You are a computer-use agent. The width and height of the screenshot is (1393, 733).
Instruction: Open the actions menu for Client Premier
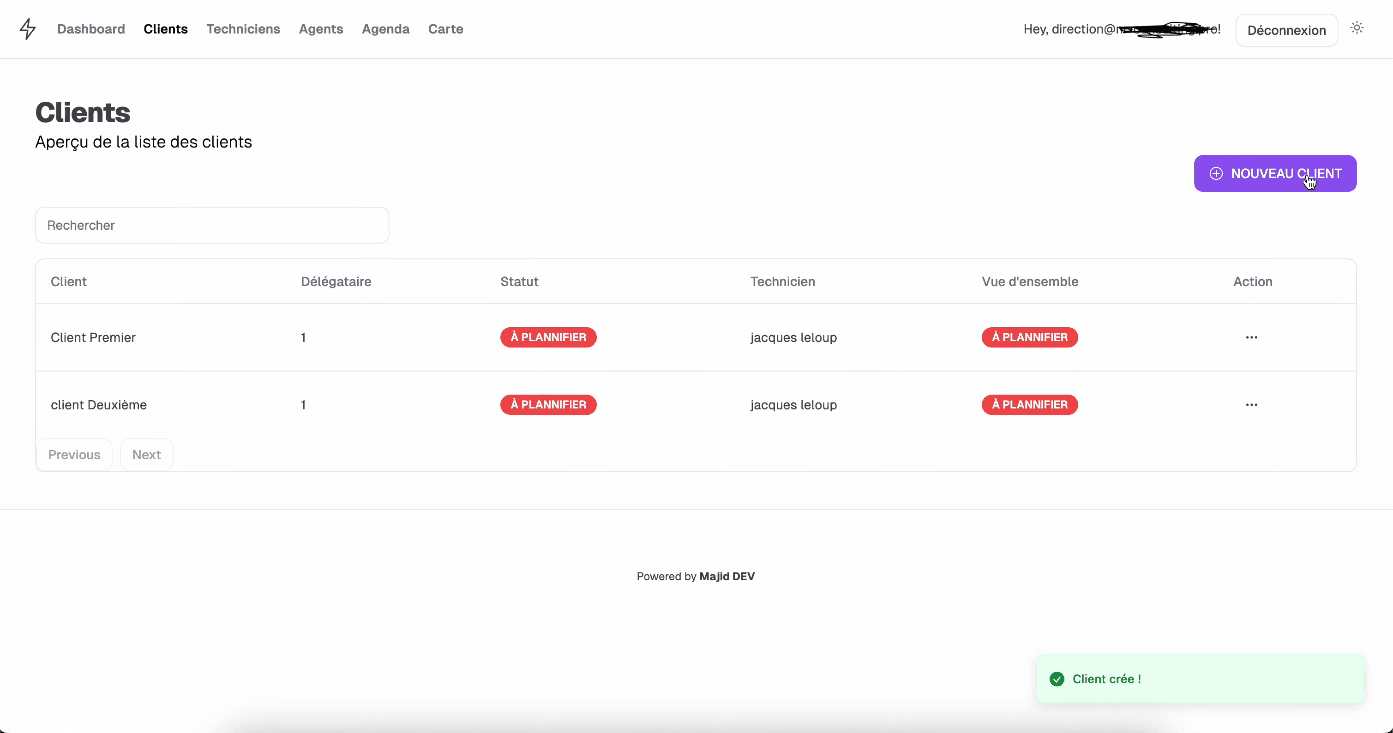tap(1251, 338)
